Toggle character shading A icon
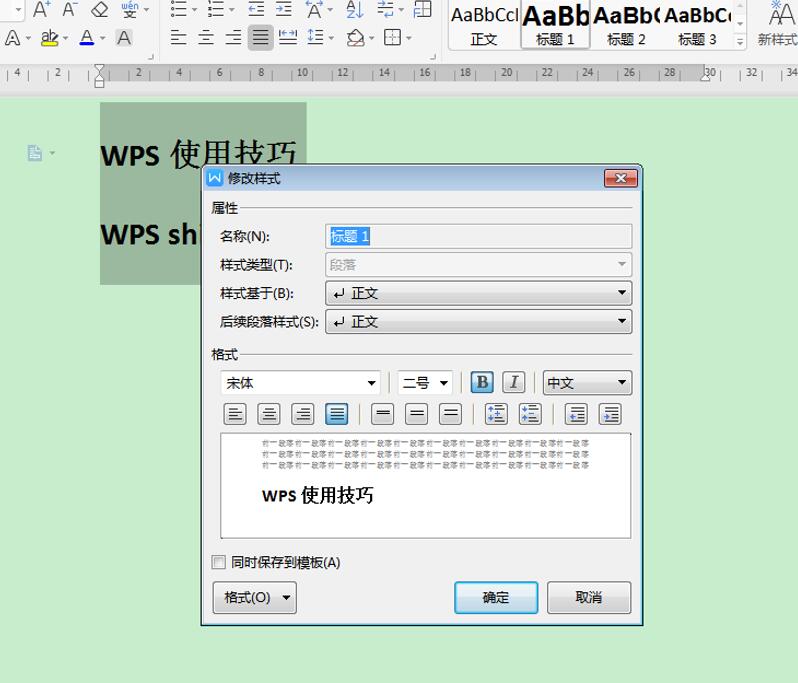 click(124, 38)
